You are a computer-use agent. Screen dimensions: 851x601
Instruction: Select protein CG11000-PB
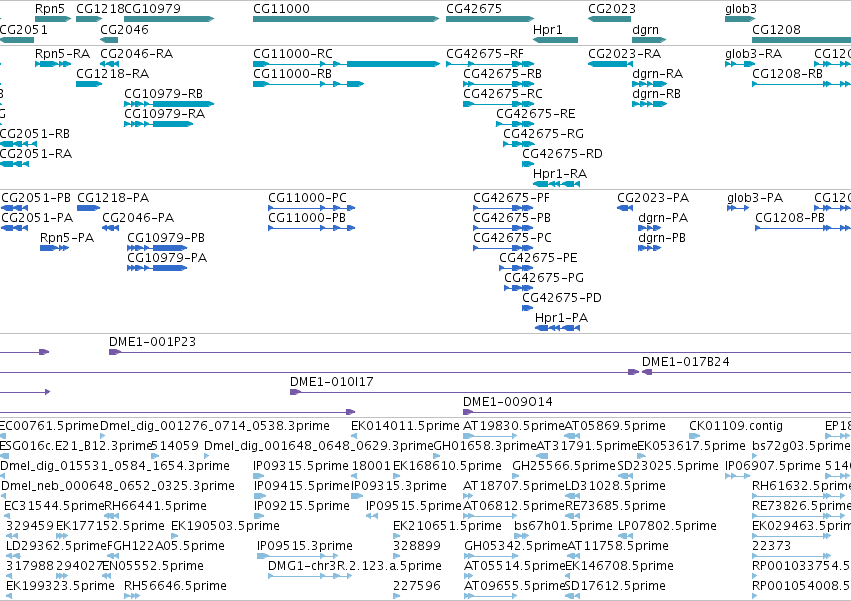(x=312, y=228)
